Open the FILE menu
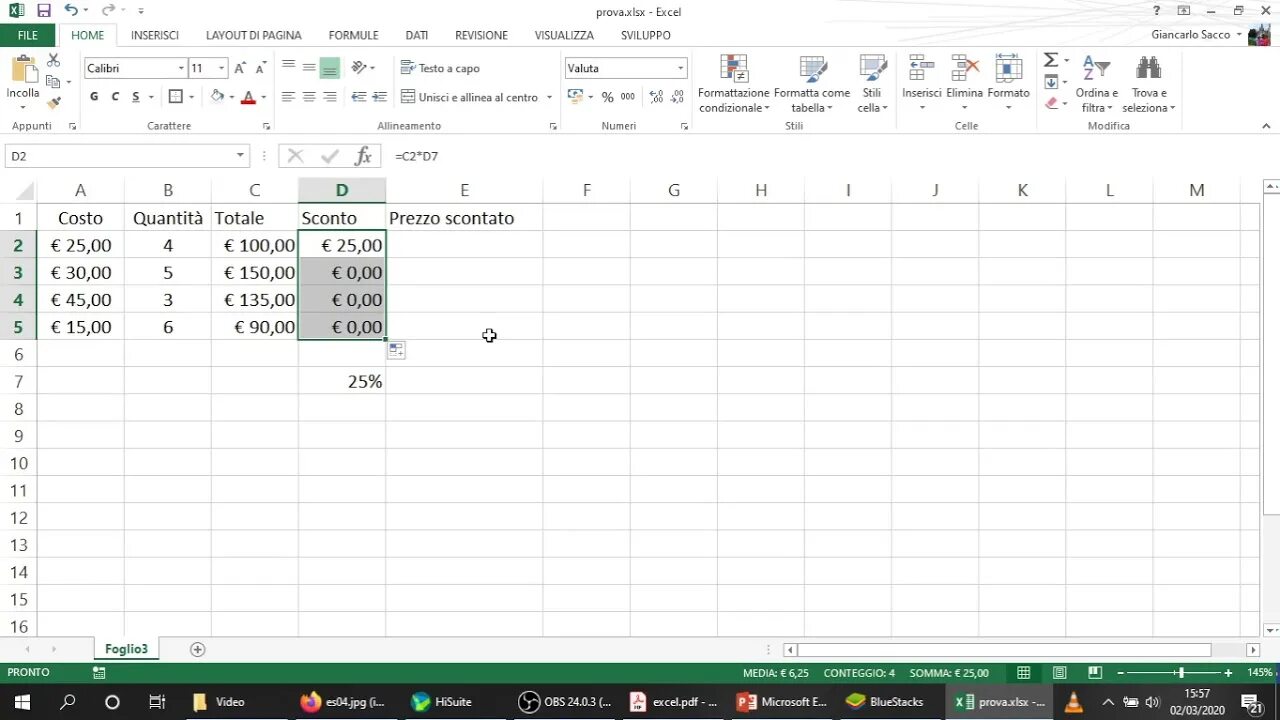Screen dimensions: 1280x720 [27, 35]
